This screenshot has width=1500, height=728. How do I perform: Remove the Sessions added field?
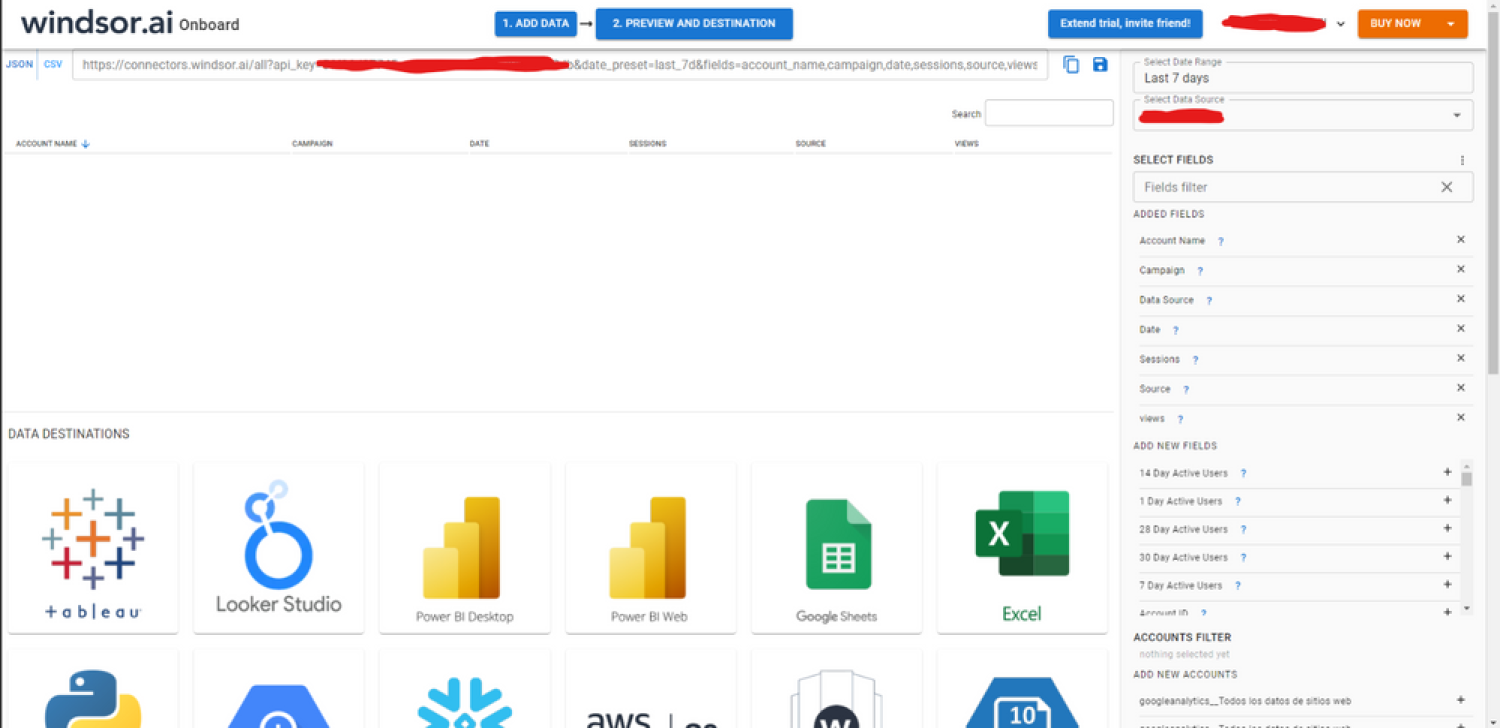pos(1460,358)
